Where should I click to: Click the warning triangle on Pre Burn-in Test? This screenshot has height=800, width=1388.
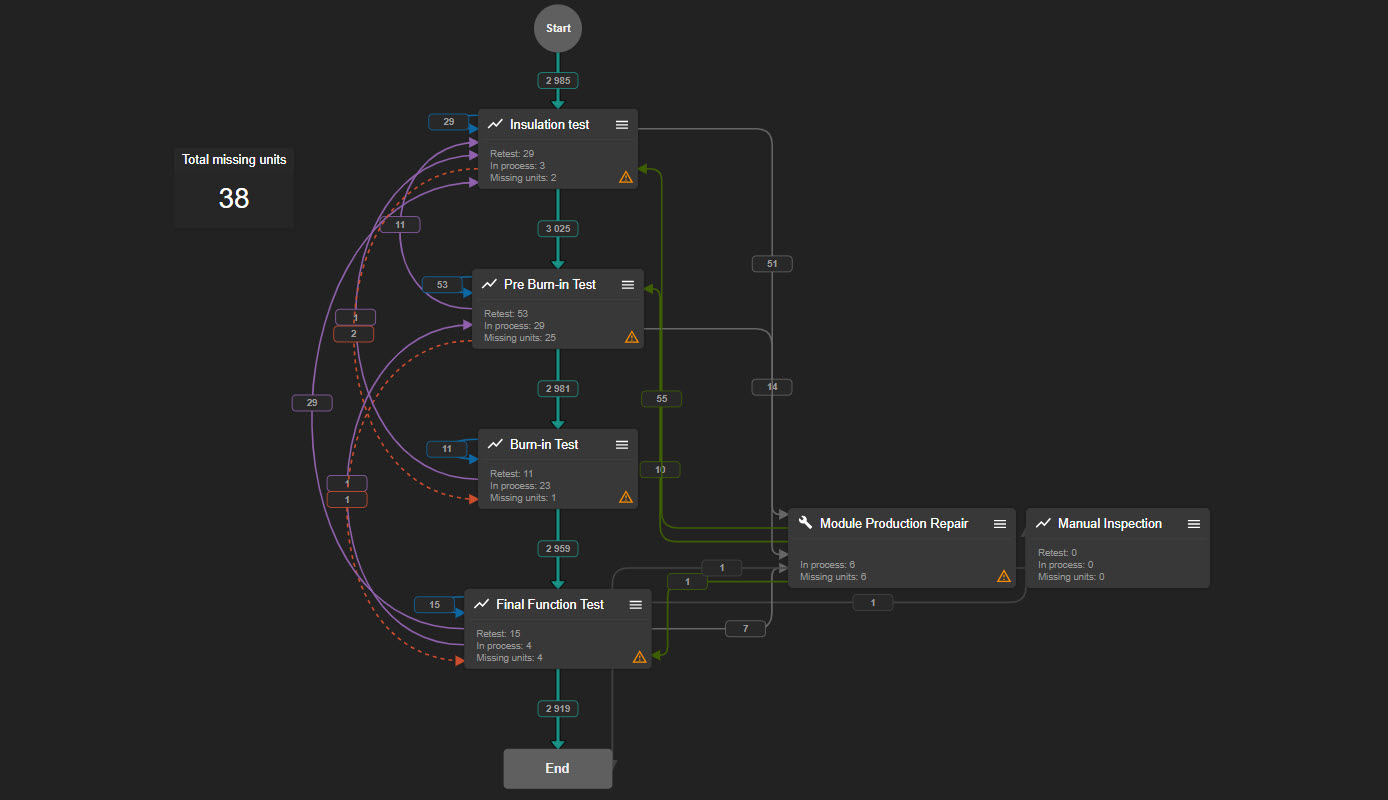[x=632, y=337]
